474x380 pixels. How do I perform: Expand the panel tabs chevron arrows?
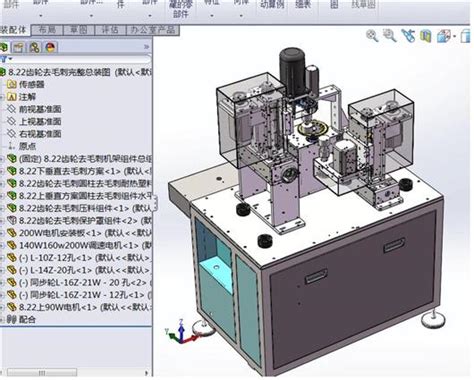pyautogui.click(x=146, y=47)
